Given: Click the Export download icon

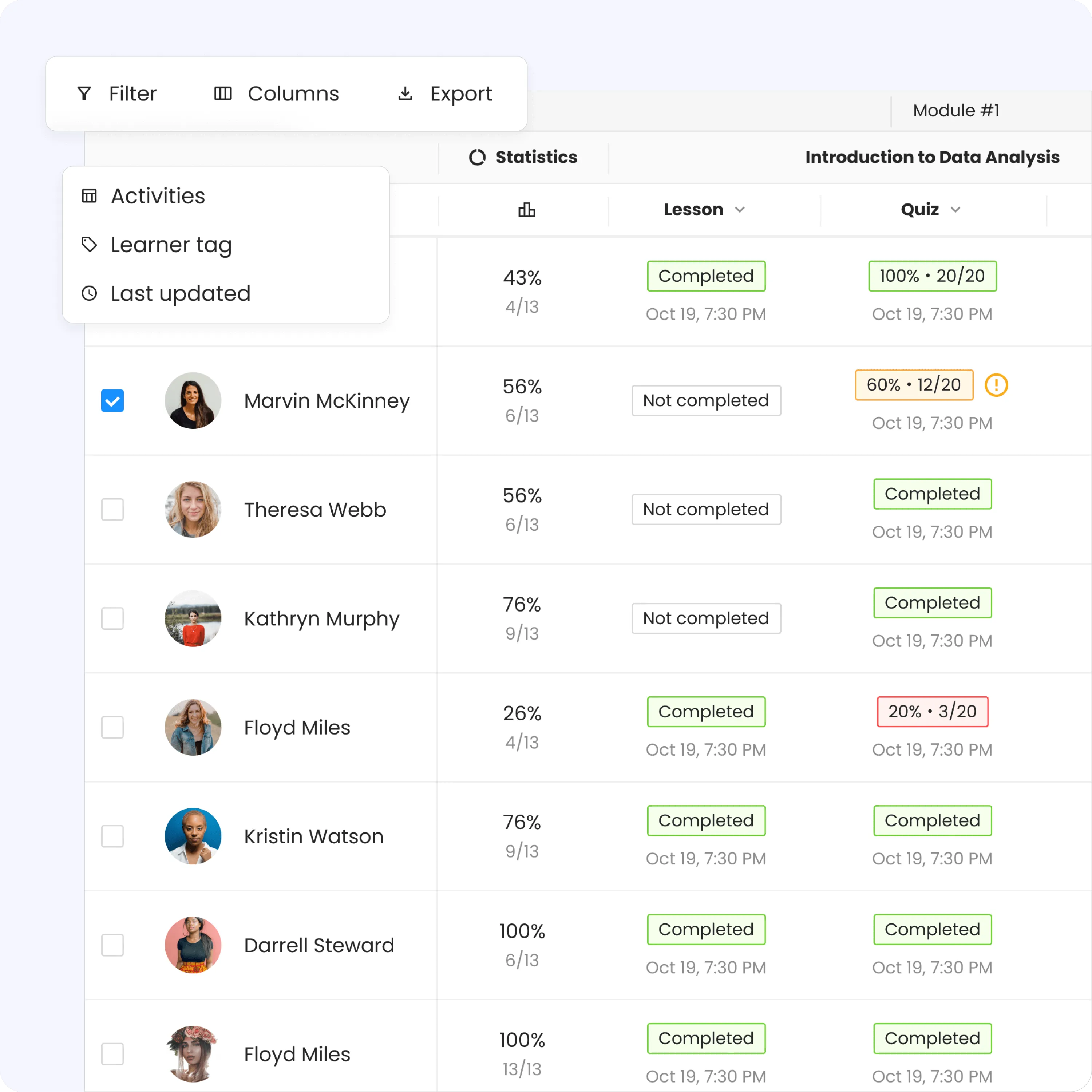Looking at the screenshot, I should pyautogui.click(x=405, y=94).
